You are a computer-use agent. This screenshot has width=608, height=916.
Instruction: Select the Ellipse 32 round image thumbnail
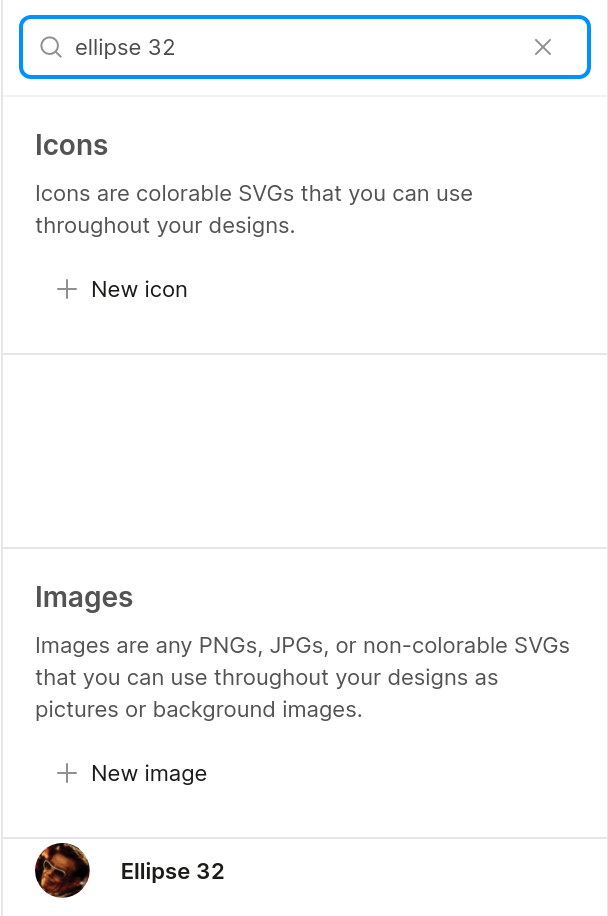tap(62, 870)
